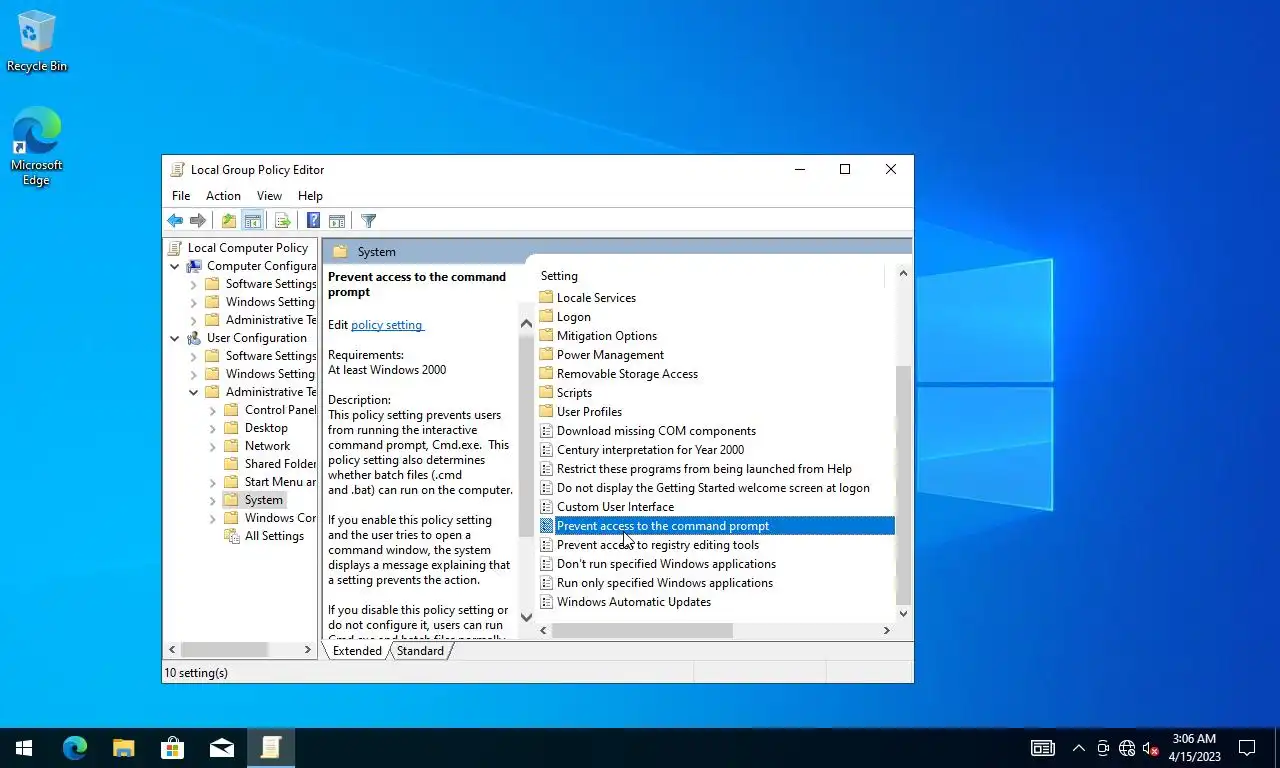Open the Help menu
This screenshot has height=768, width=1280.
click(x=310, y=196)
